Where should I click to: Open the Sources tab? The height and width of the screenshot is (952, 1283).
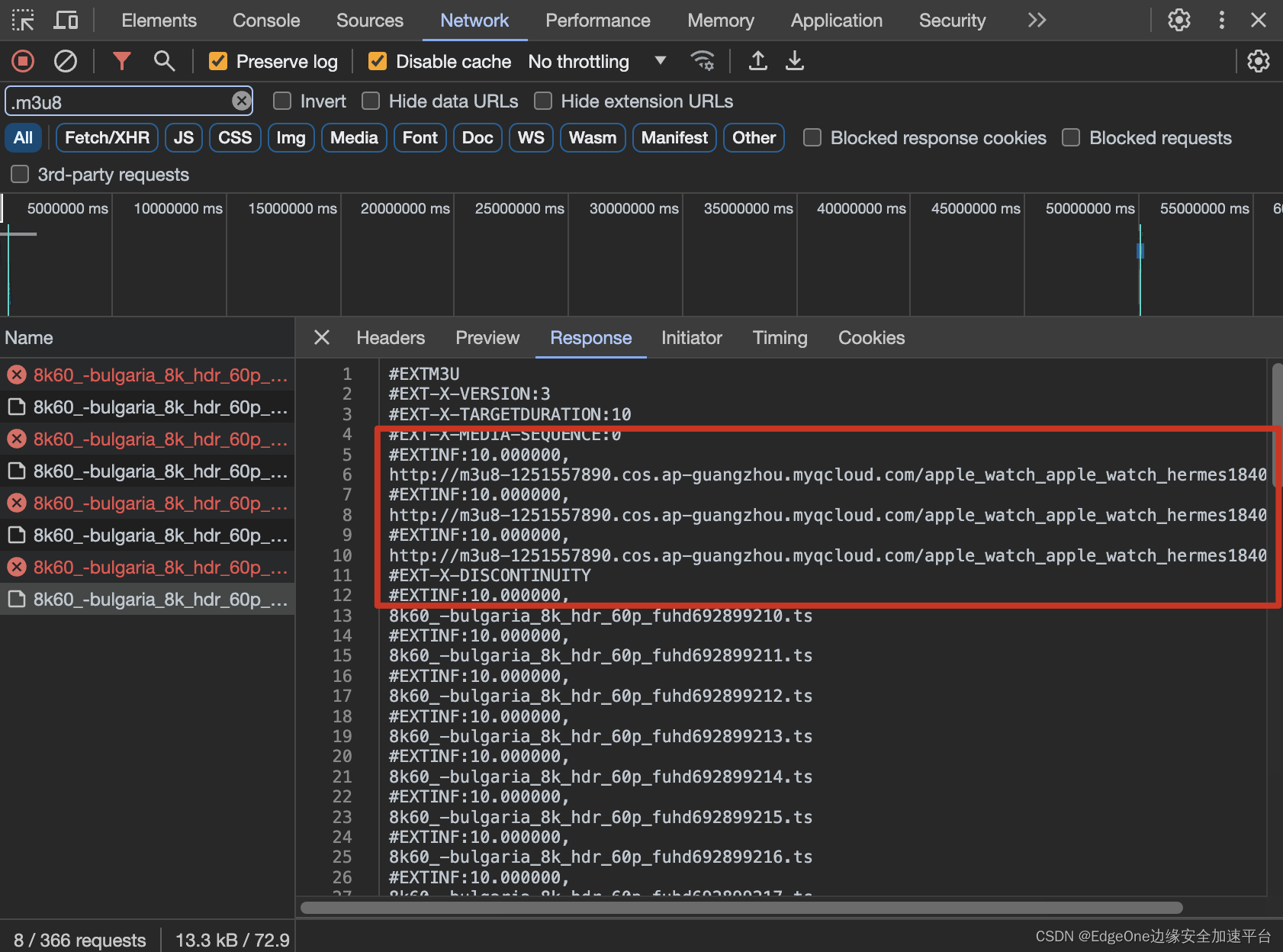click(370, 21)
